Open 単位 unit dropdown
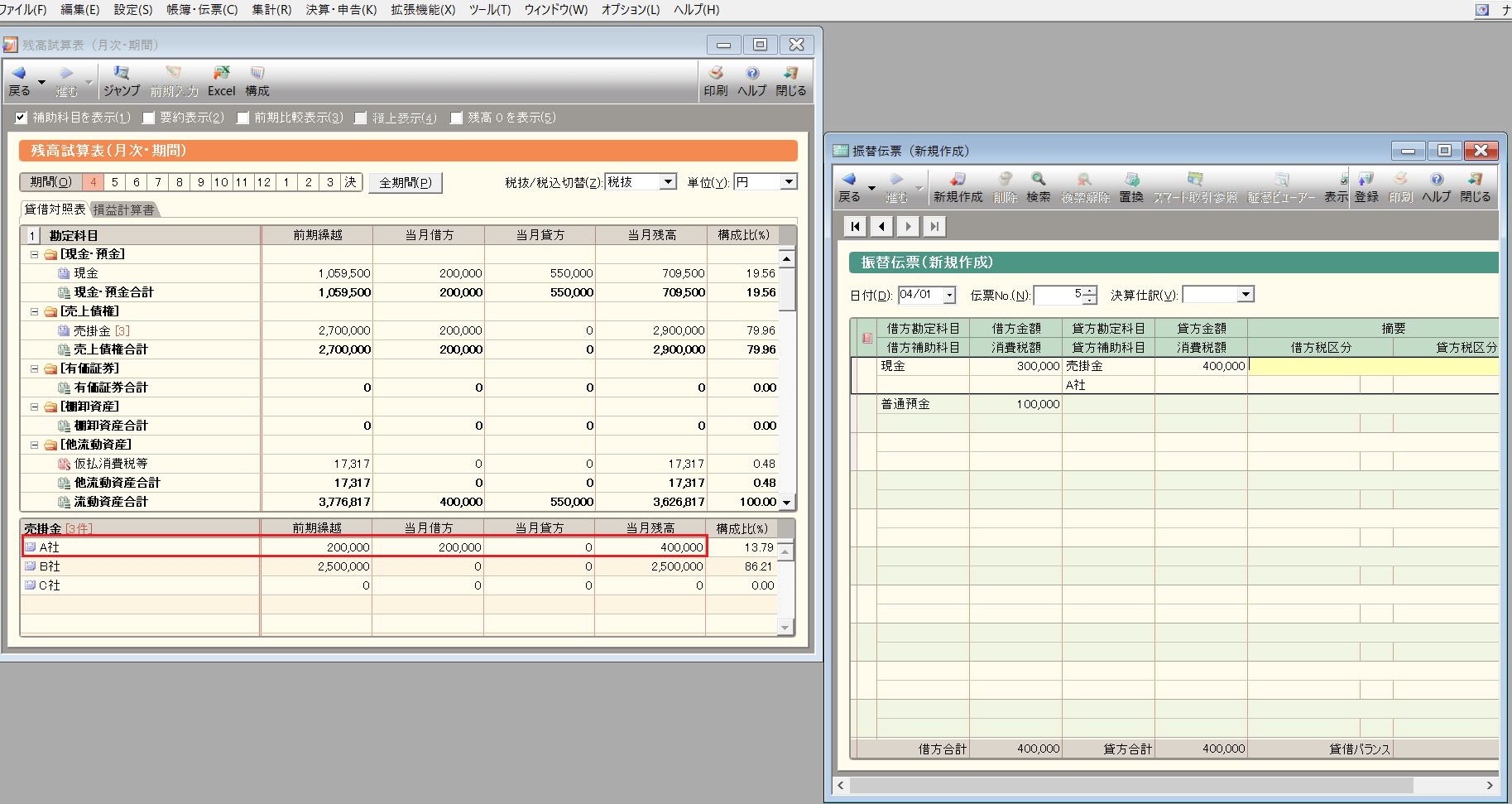 click(789, 181)
